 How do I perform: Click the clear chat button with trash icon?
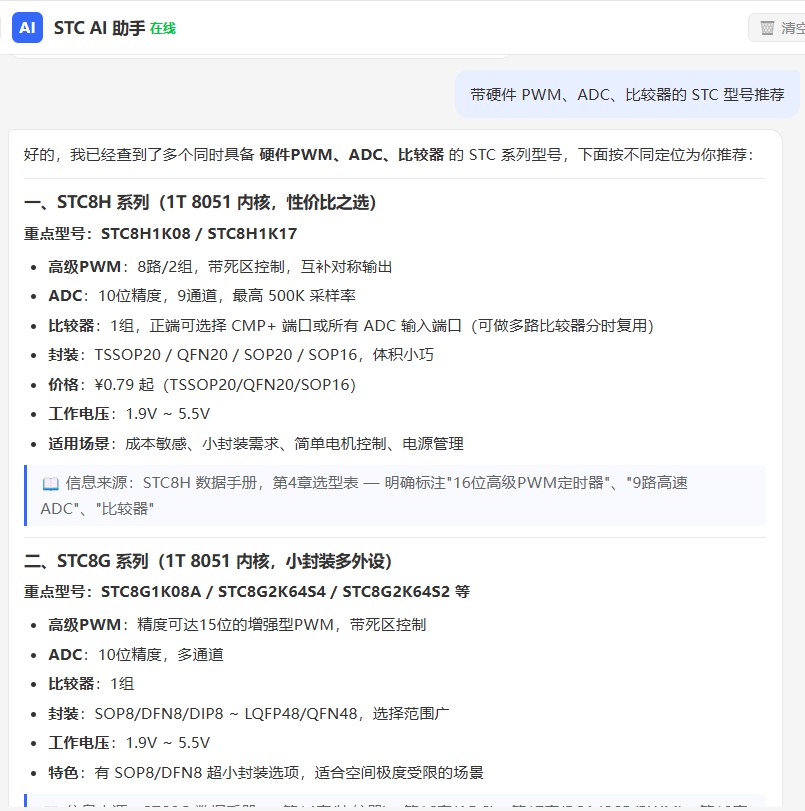click(777, 28)
